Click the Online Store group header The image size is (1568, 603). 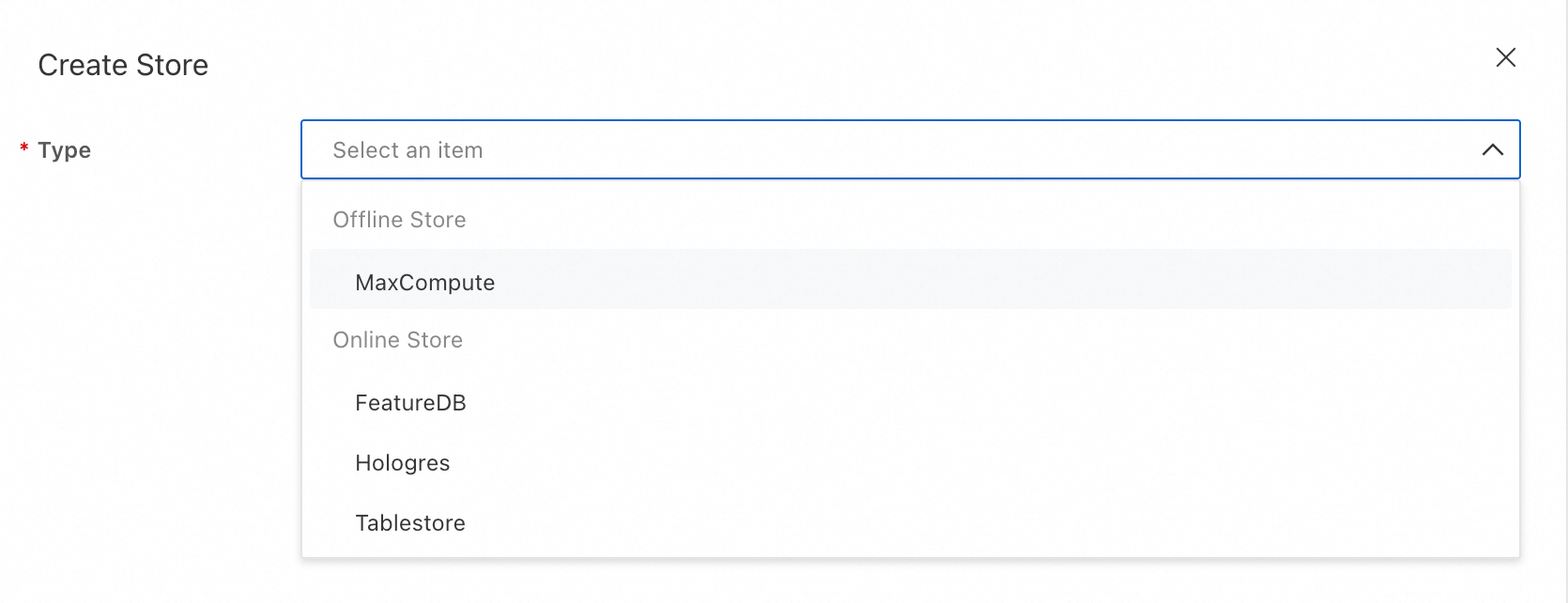coord(397,340)
